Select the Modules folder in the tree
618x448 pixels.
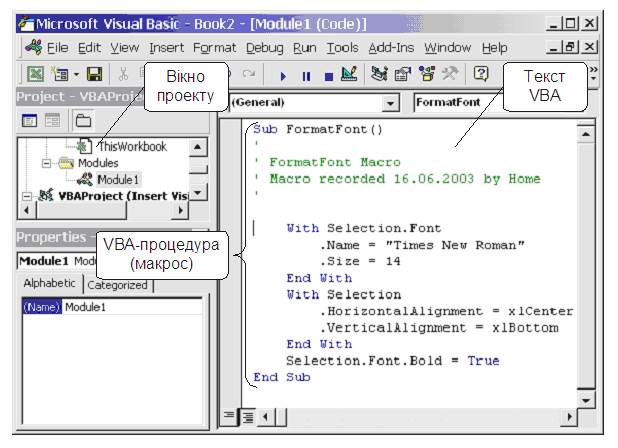point(98,163)
